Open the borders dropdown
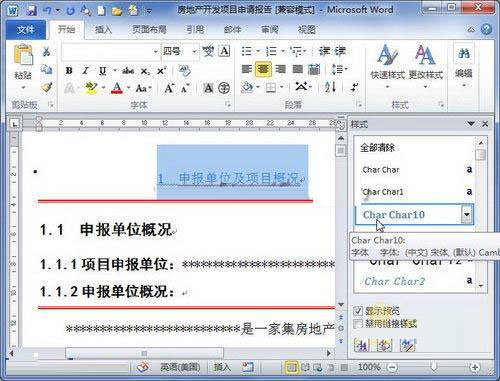This screenshot has height=381, width=500. [x=282, y=88]
